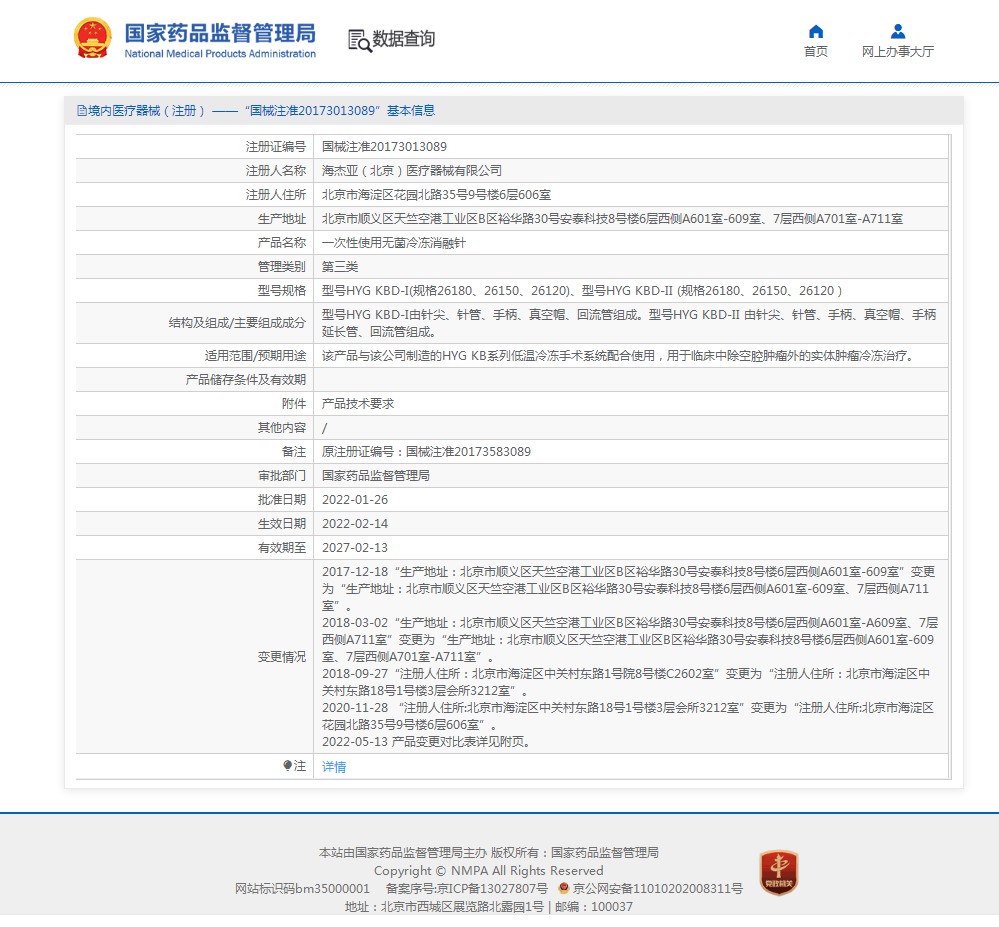999x927 pixels.
Task: Select the 适用范围/预期用途 row label
Action: point(255,356)
